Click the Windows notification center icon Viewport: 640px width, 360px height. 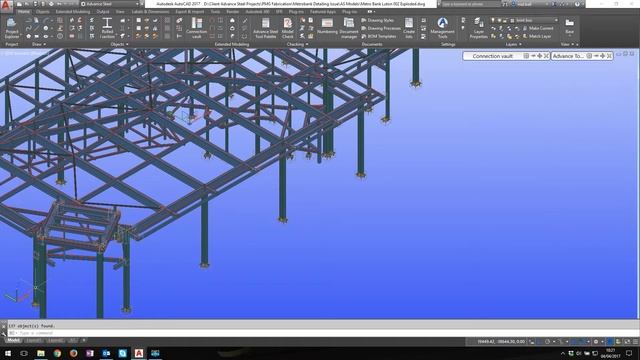[x=629, y=353]
